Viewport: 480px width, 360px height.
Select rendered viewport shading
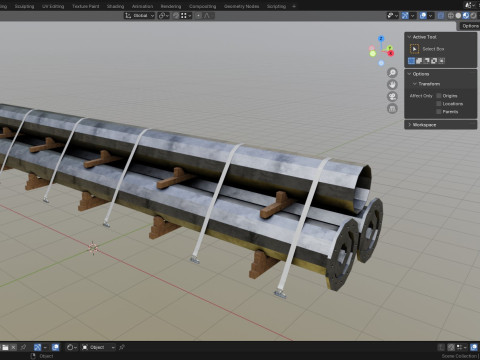coord(473,16)
